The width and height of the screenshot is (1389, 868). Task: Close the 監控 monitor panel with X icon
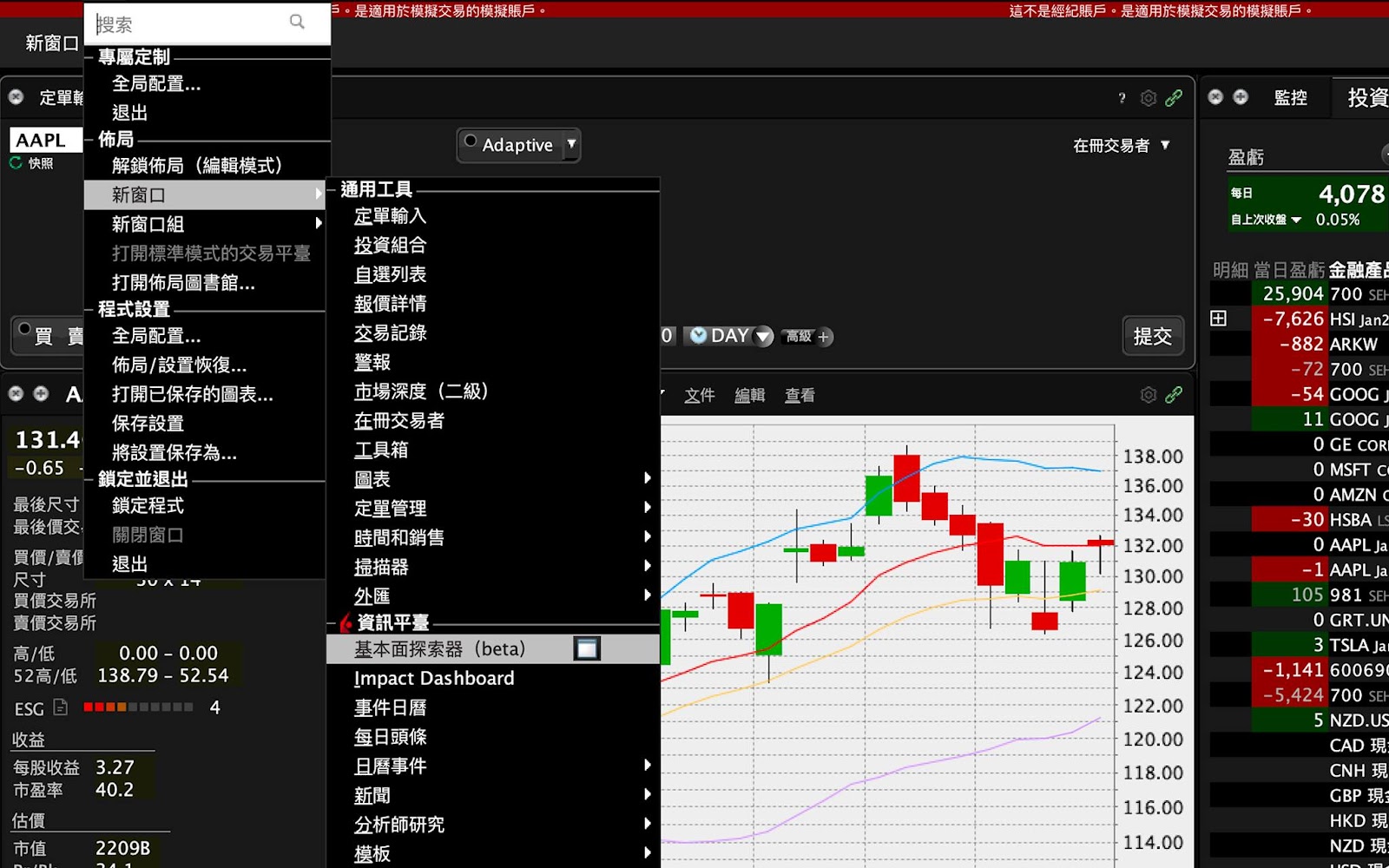pos(1215,96)
